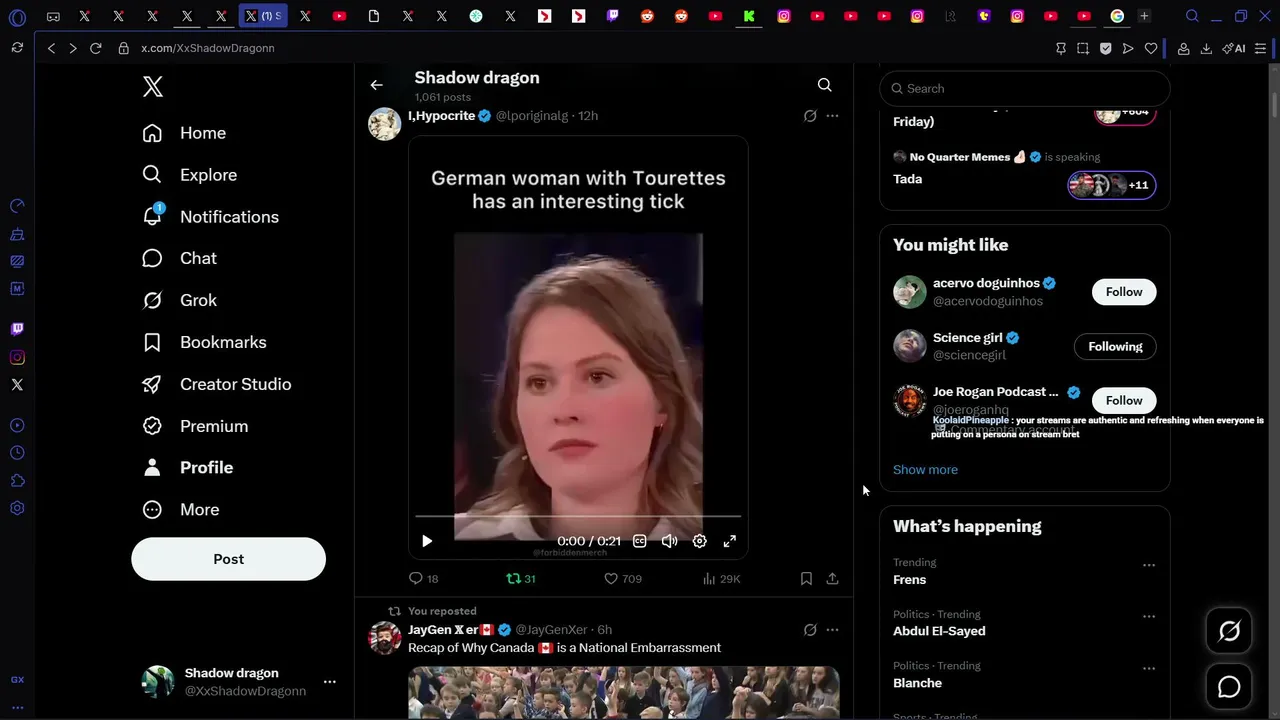Click the Post button
This screenshot has height=720, width=1280.
coord(228,559)
